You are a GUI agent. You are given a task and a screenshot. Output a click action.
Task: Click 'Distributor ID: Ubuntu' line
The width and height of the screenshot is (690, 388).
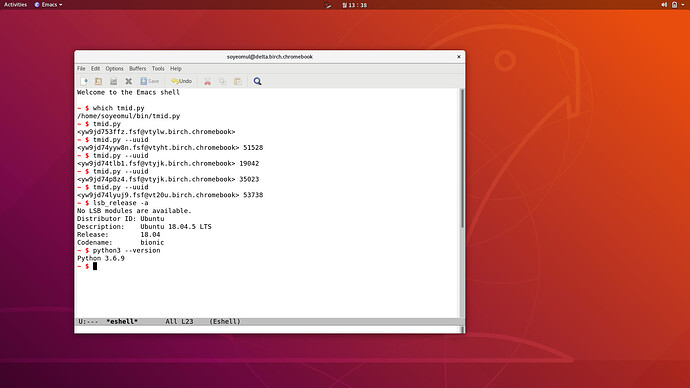(121, 219)
